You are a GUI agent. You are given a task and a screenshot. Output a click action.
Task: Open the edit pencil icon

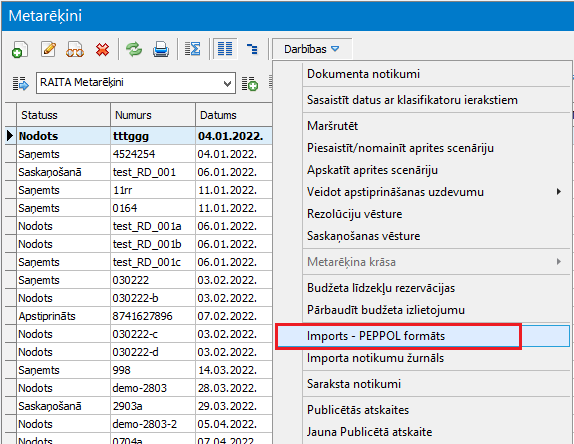pyautogui.click(x=48, y=49)
